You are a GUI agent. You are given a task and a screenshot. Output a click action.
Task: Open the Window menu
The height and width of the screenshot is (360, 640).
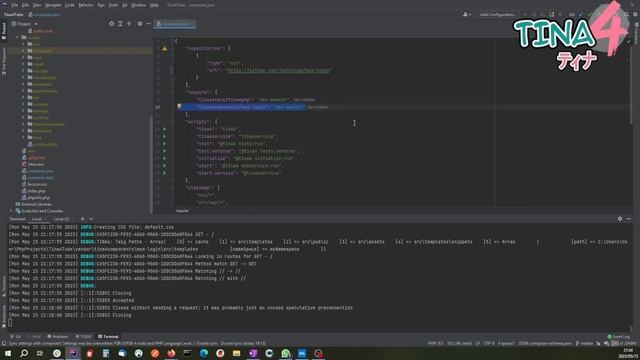tap(138, 5)
